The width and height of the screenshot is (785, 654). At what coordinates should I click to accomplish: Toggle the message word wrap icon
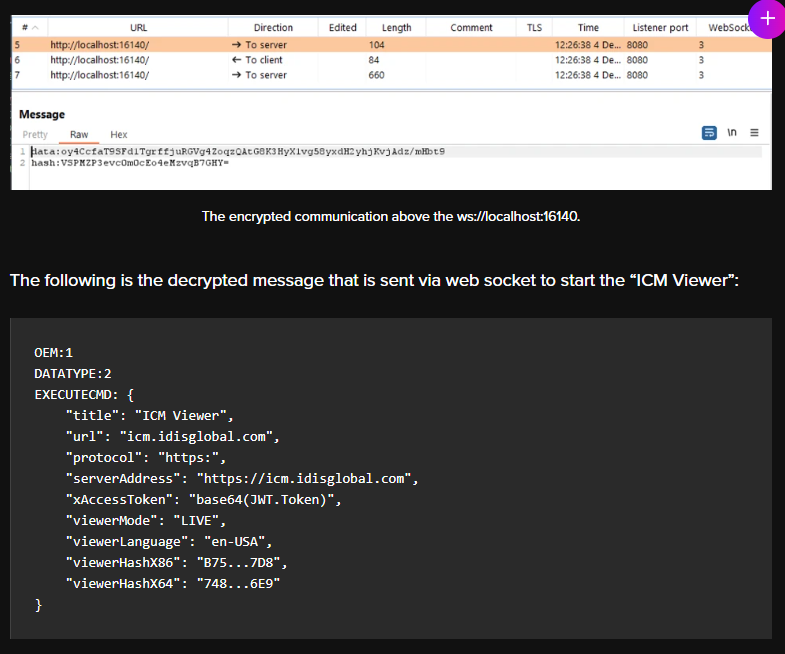tap(709, 133)
